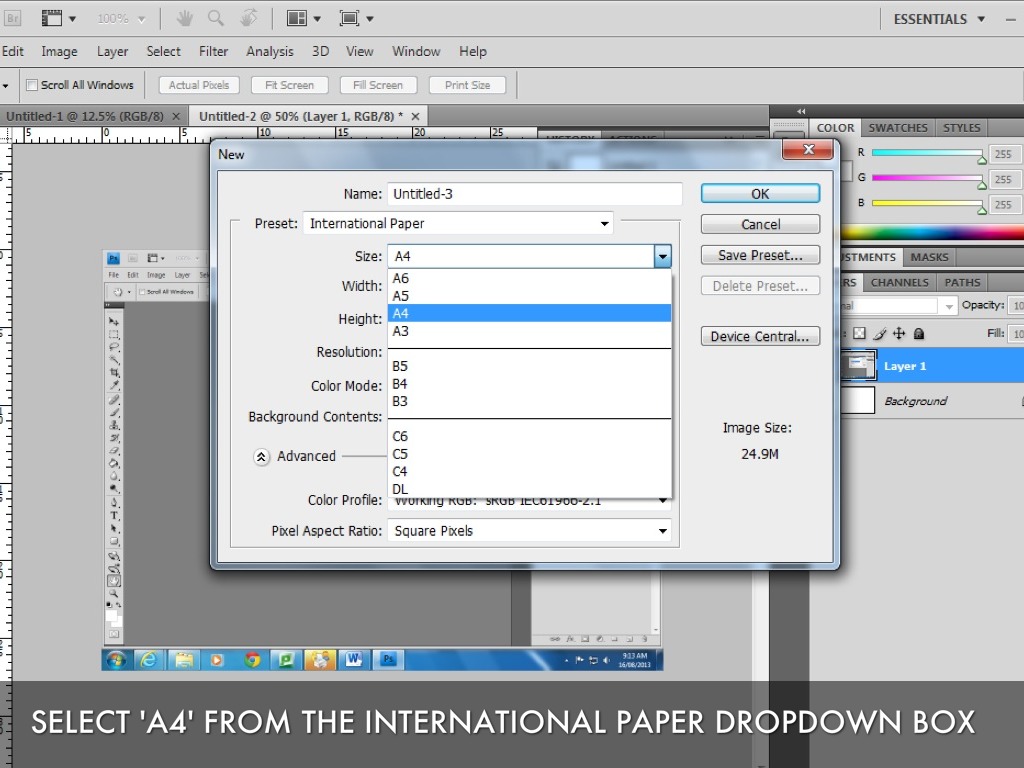Screen dimensions: 1024x768
Task: Enable Scroll All Windows checkbox
Action: (32, 85)
